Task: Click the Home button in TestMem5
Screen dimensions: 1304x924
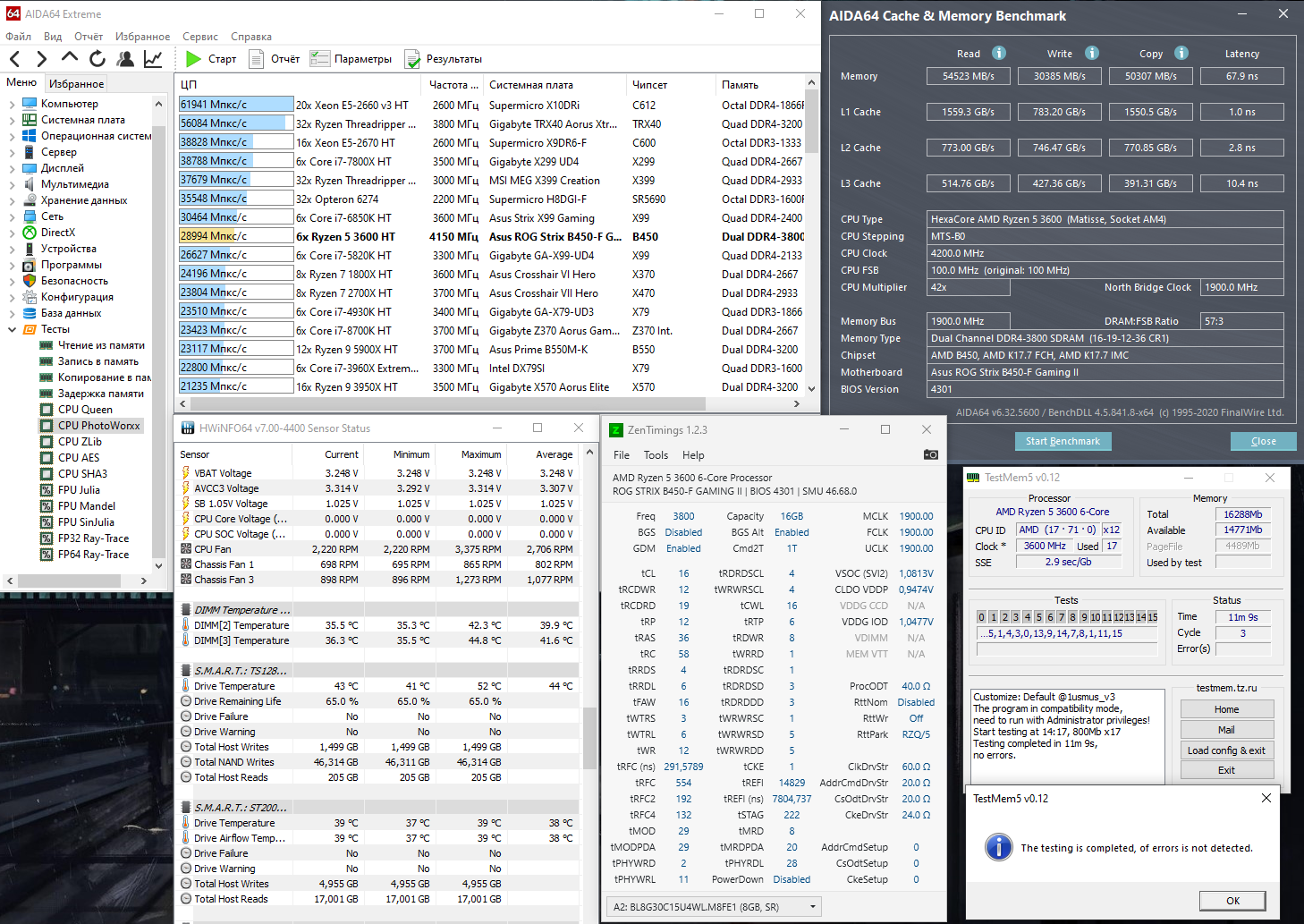Action: coord(1226,709)
